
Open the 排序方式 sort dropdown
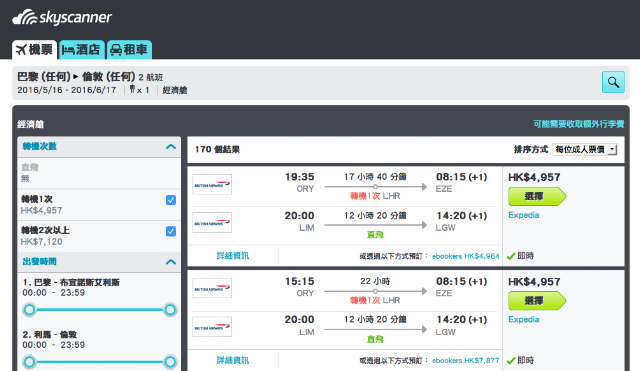click(x=584, y=149)
